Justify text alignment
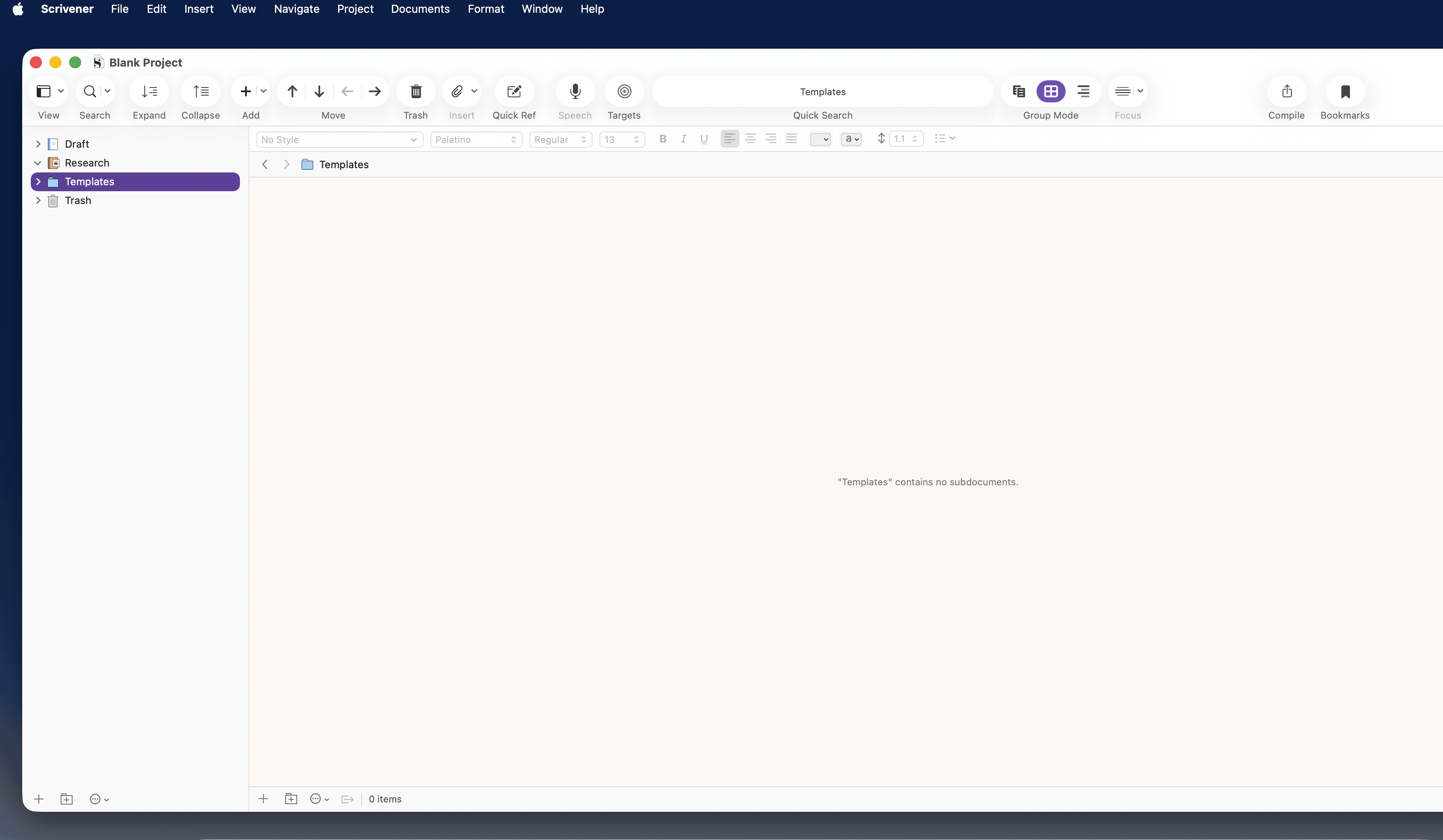This screenshot has height=840, width=1443. pos(792,139)
